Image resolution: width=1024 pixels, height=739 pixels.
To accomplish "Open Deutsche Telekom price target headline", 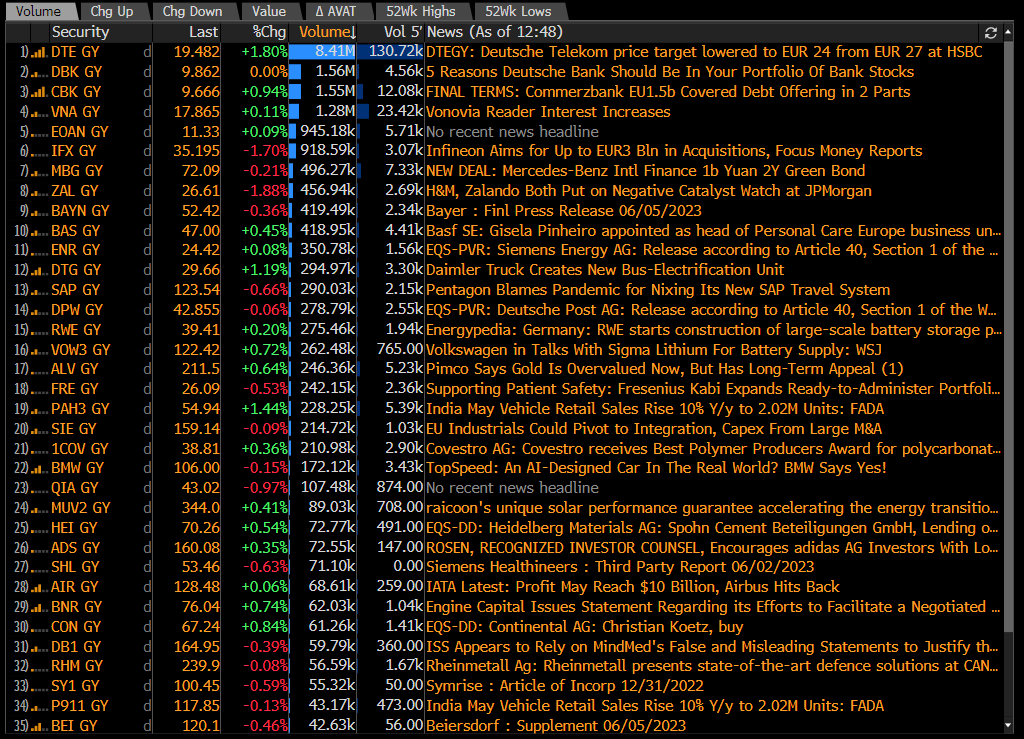I will tap(704, 52).
